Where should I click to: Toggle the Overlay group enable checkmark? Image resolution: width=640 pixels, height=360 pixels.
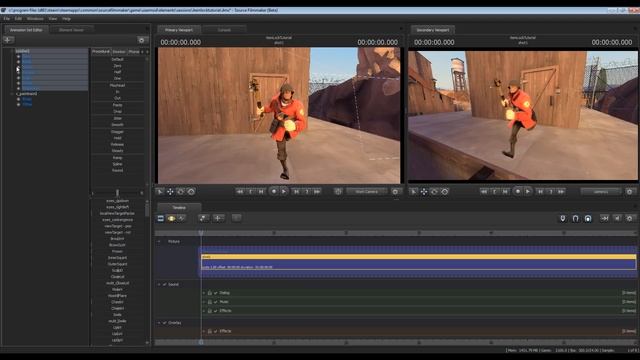coord(165,323)
